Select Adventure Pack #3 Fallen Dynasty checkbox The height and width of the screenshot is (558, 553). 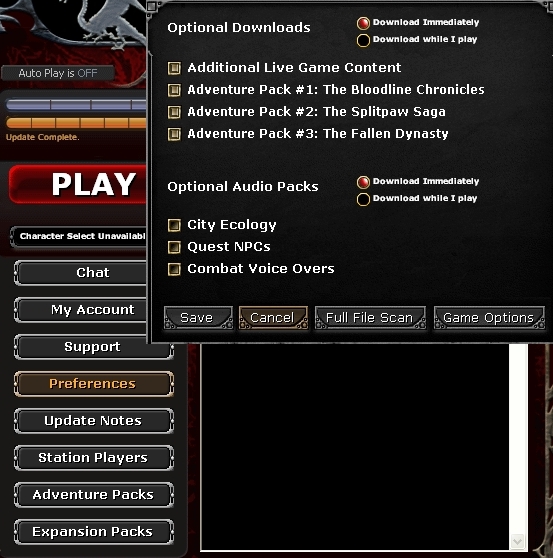(174, 134)
